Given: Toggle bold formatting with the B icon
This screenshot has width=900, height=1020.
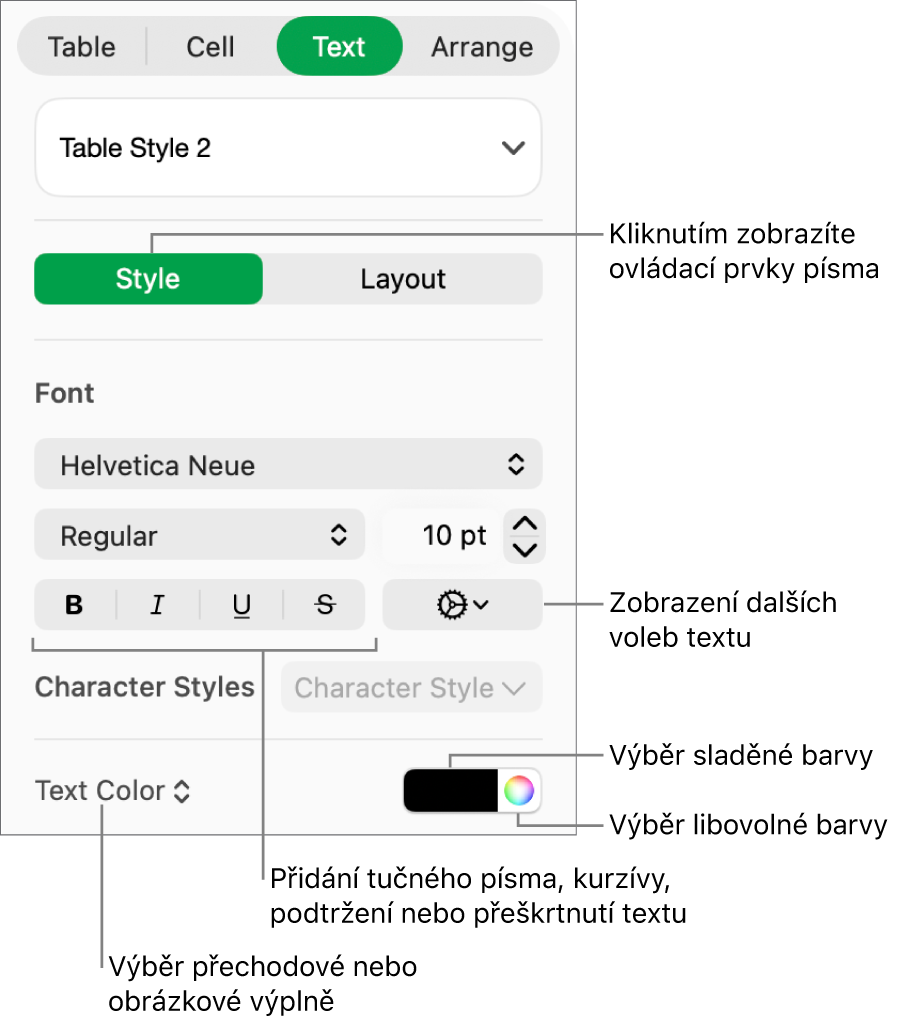Looking at the screenshot, I should [74, 605].
